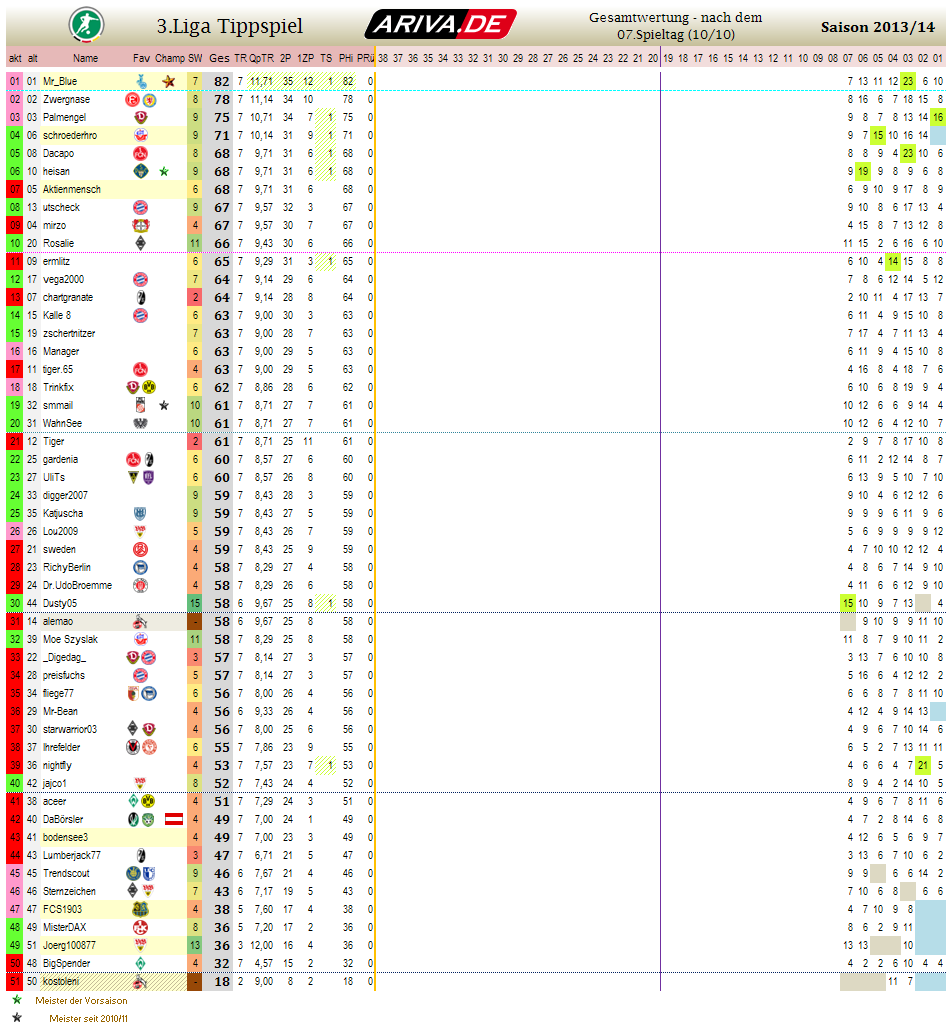Click the Gladbach crest beside Rosalie

tap(141, 243)
